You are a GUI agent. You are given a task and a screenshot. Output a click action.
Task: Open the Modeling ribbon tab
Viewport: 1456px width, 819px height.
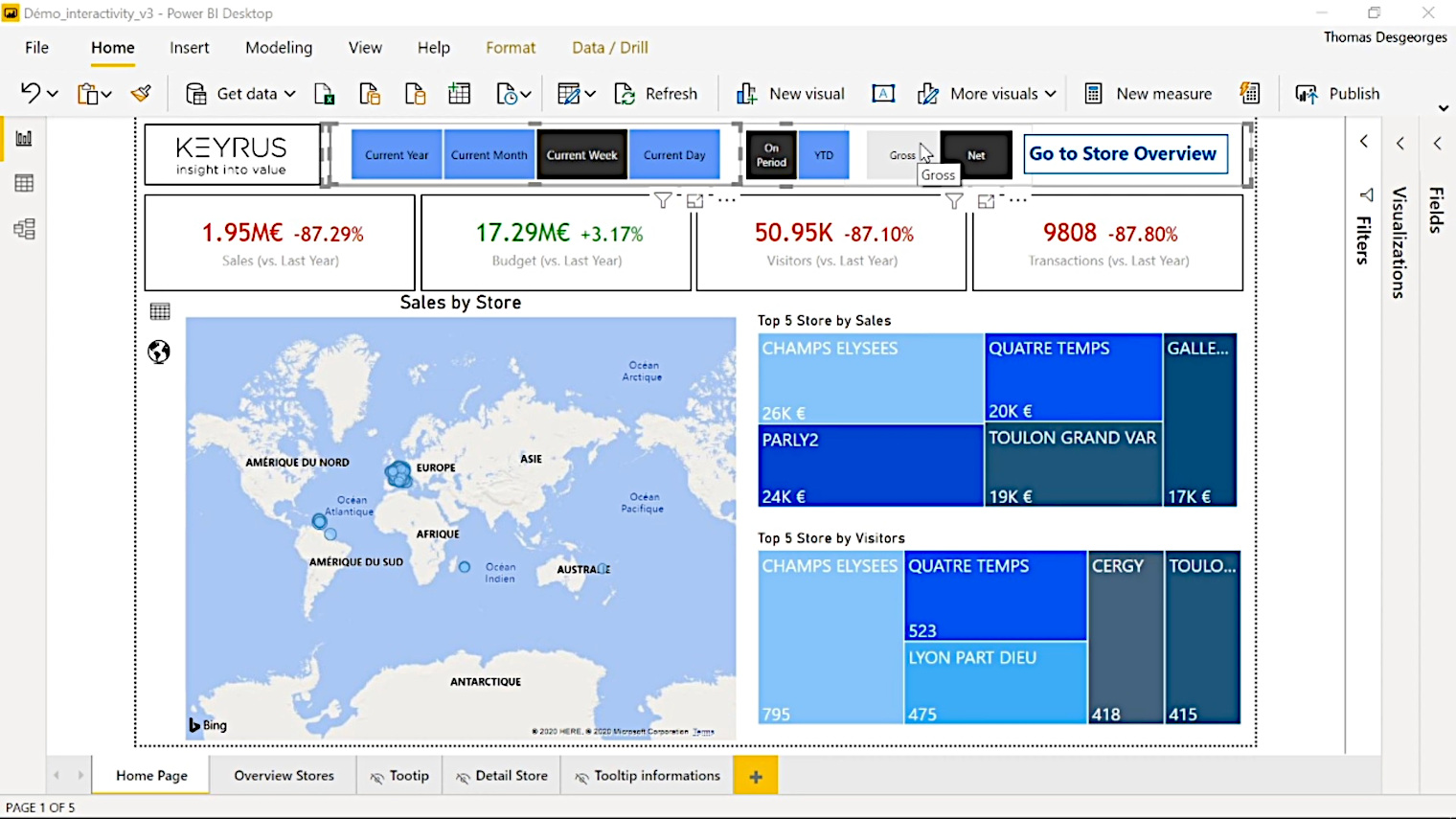click(x=279, y=48)
